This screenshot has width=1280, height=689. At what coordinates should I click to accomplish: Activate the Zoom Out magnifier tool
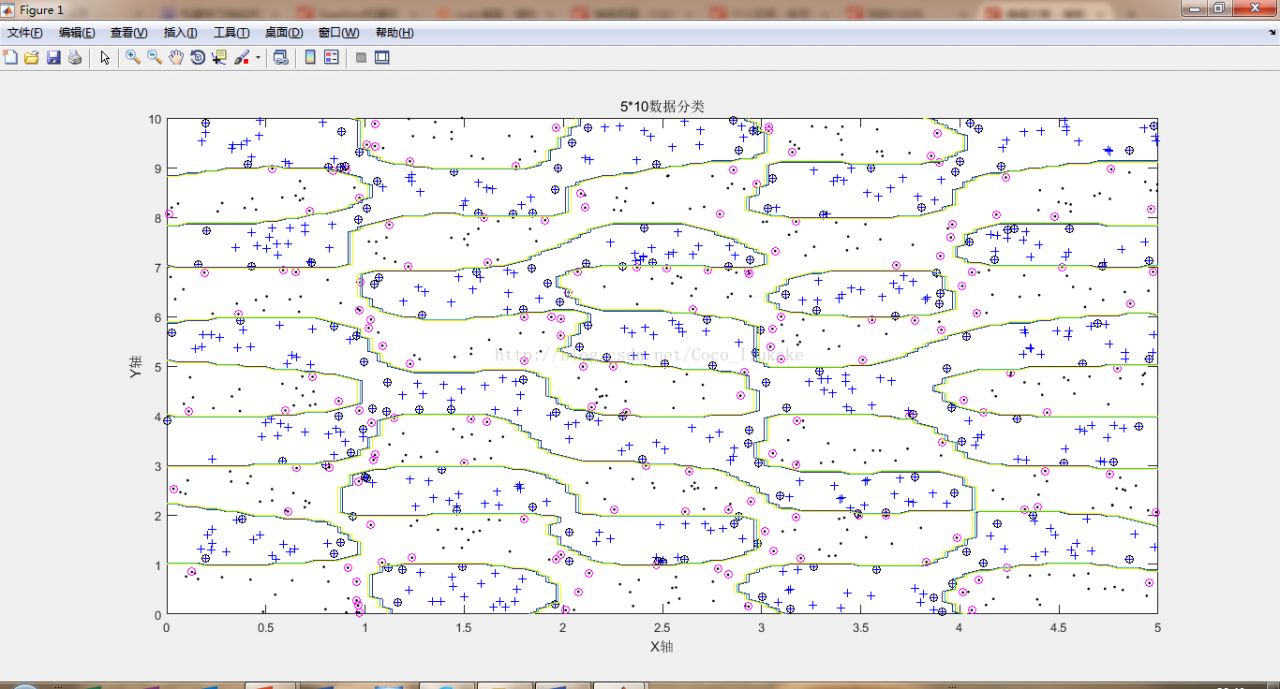coord(154,57)
